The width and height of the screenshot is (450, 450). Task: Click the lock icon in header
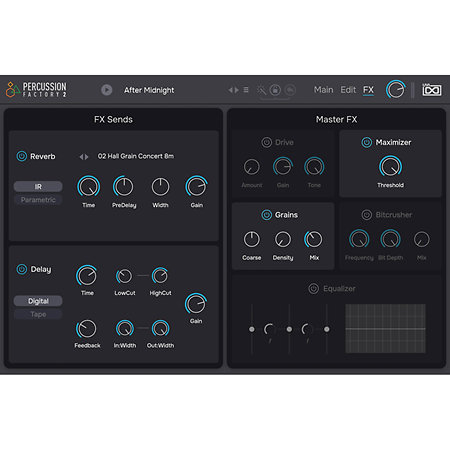click(x=275, y=90)
